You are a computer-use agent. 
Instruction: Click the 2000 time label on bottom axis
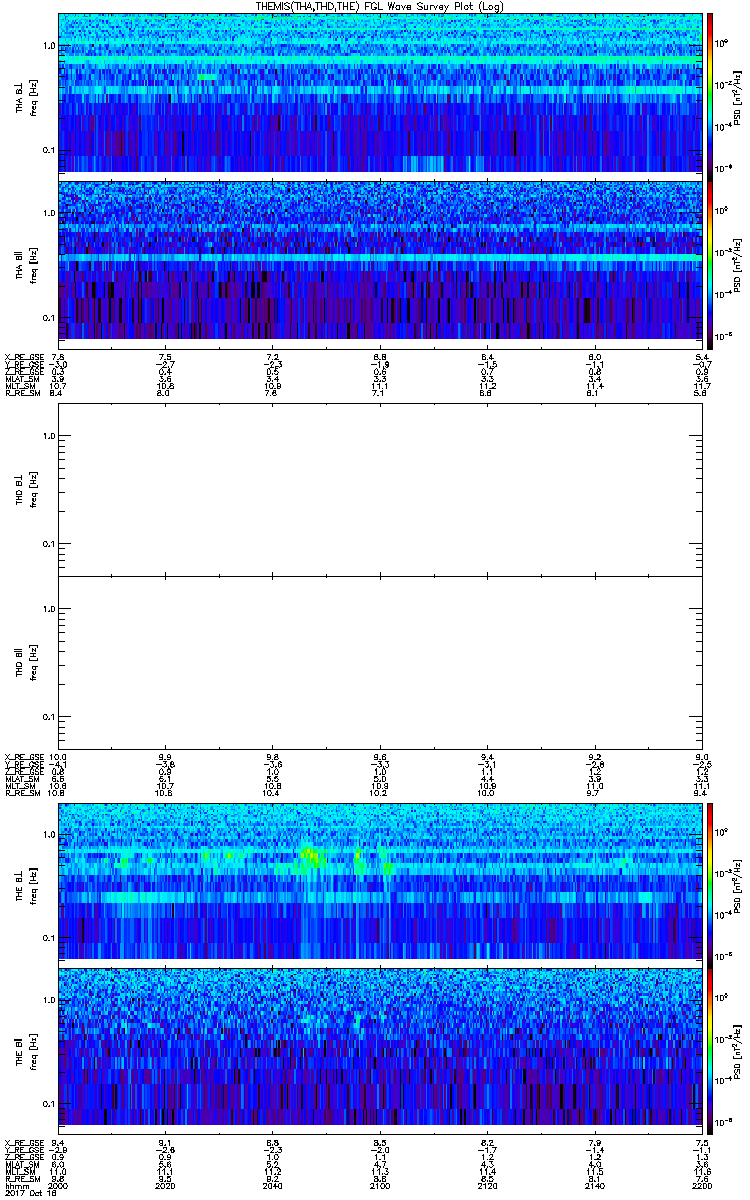58,1184
